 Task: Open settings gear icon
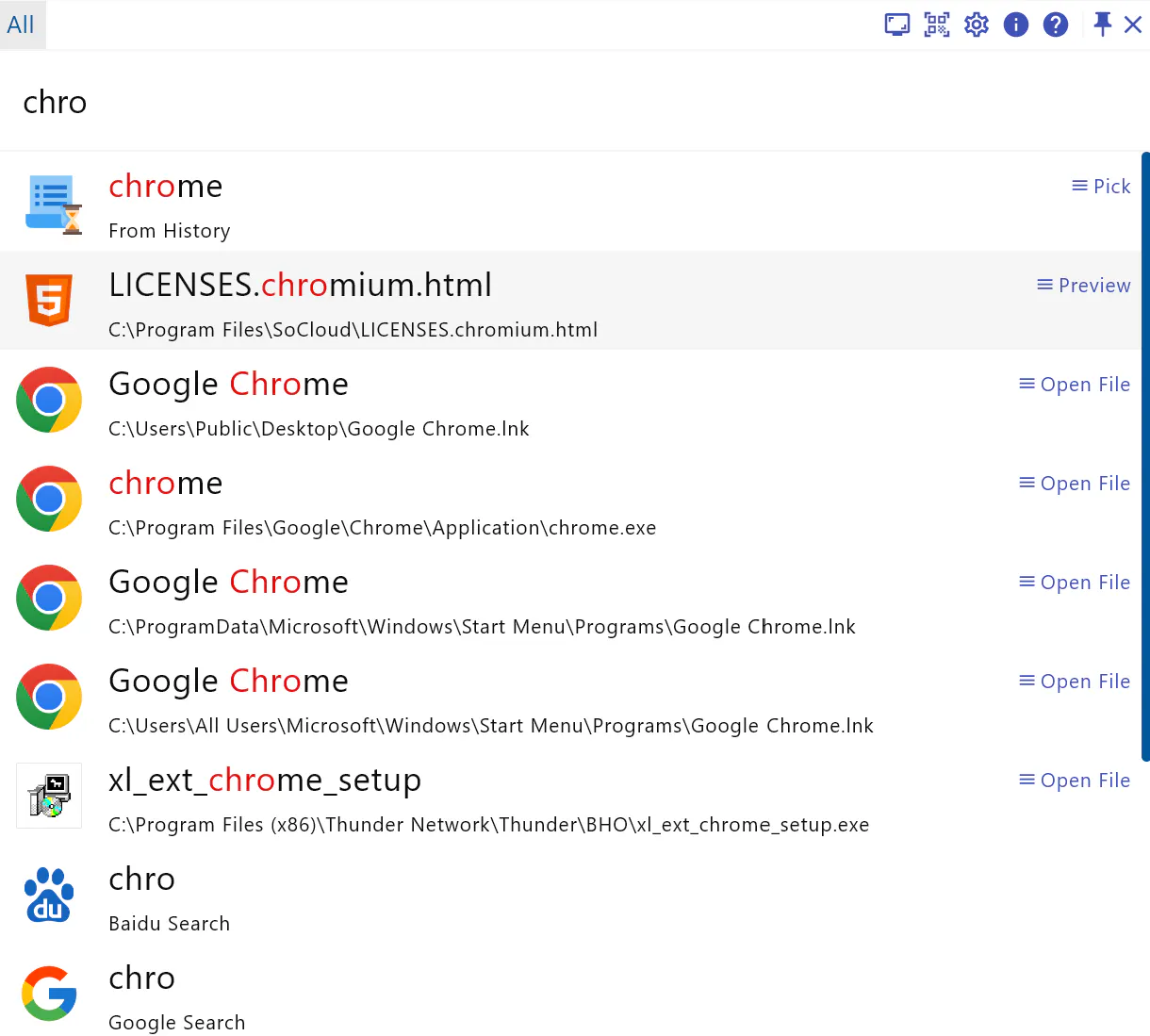pos(977,25)
